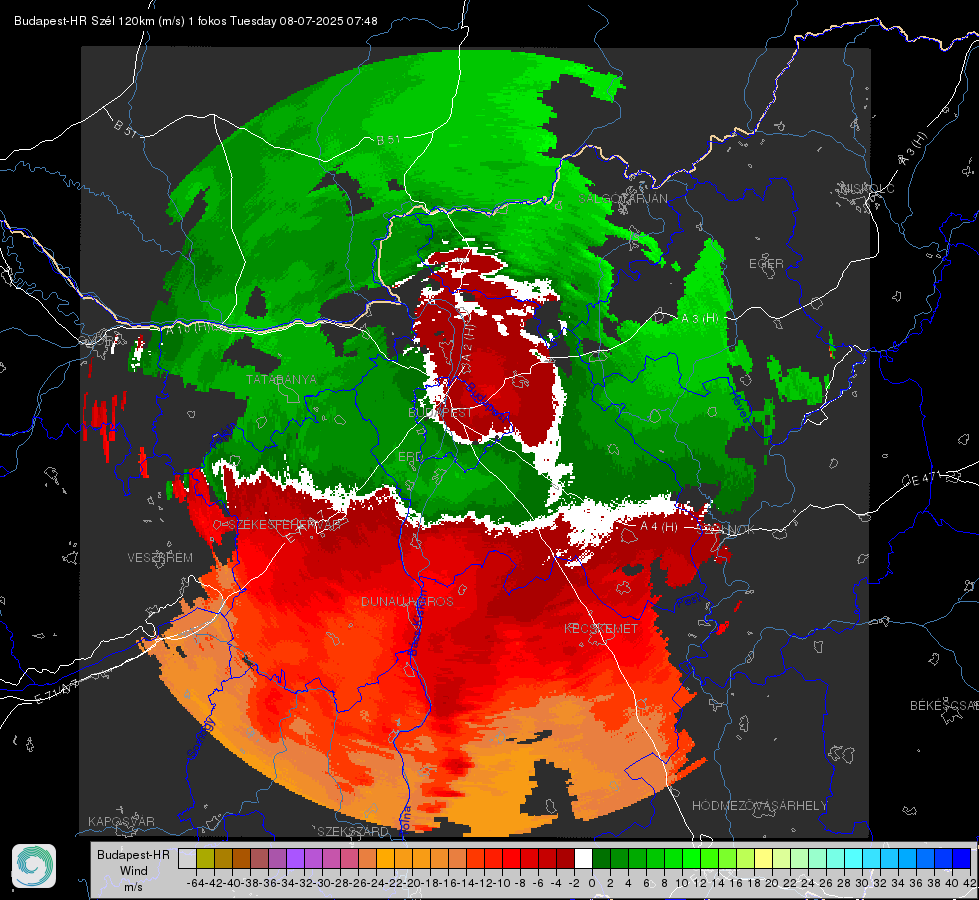This screenshot has width=979, height=900.
Task: Select the dark green swatch between 0 and 2
Action: 601,858
